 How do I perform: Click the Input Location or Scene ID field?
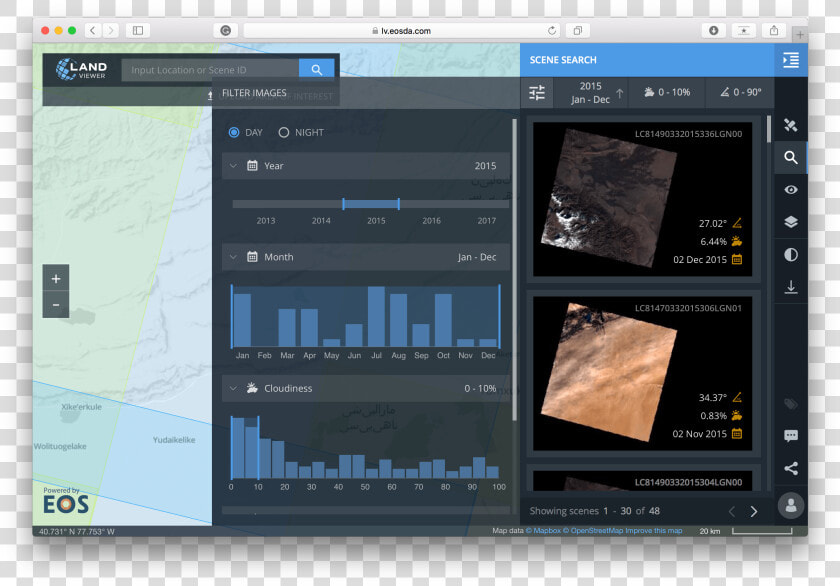210,70
